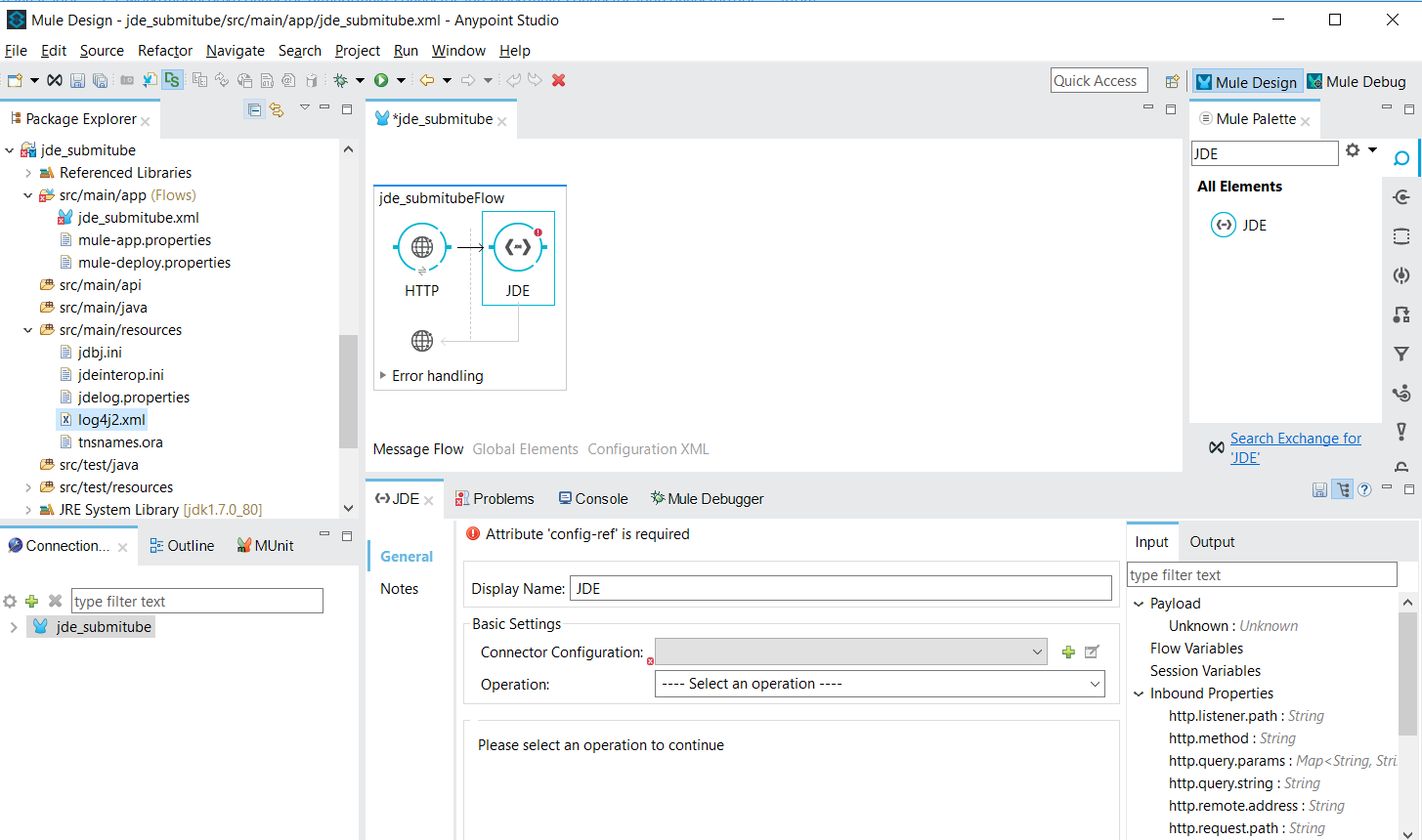Expand JRE System Library node

[x=28, y=510]
